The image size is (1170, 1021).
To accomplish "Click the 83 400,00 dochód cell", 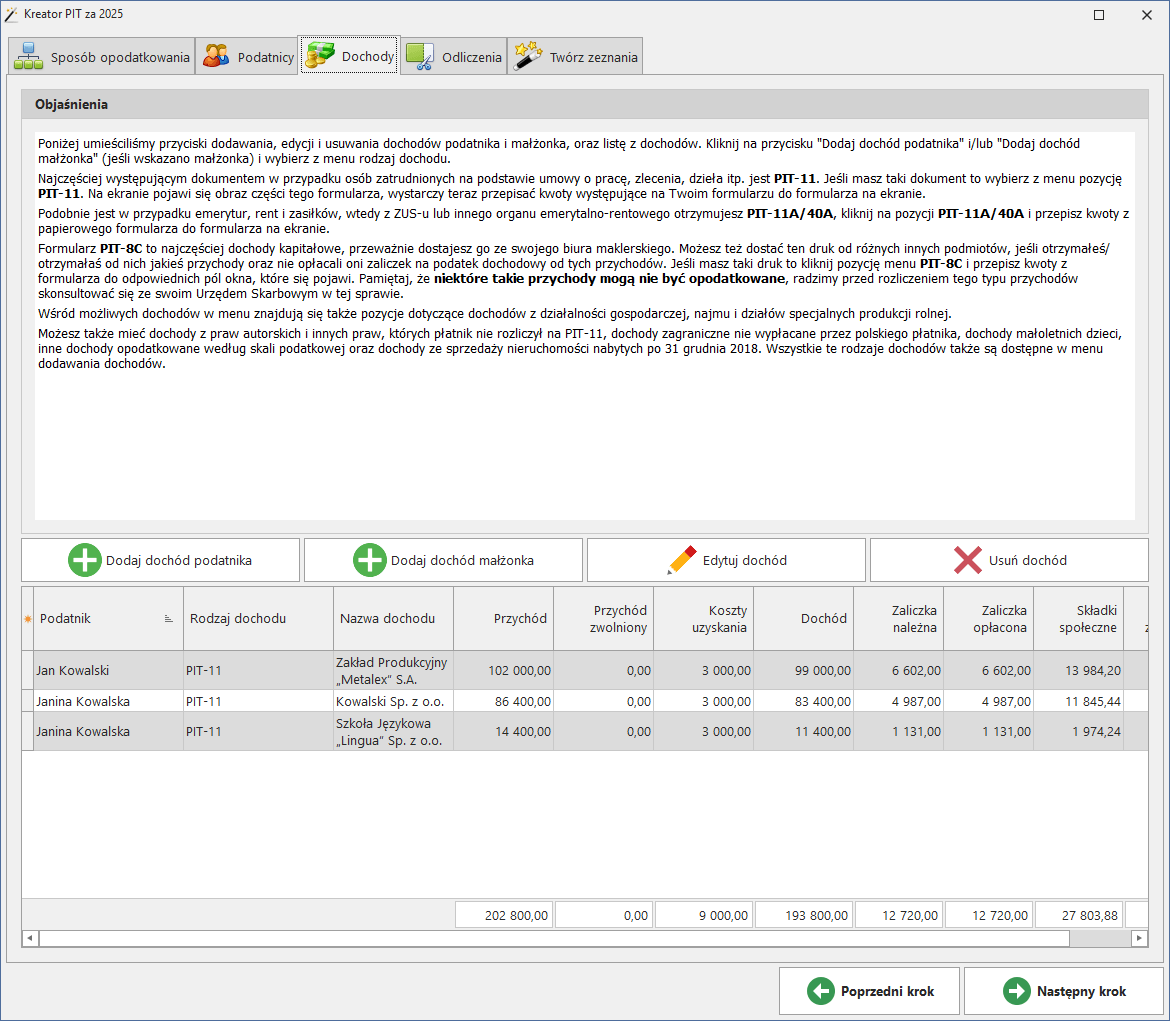I will (804, 701).
